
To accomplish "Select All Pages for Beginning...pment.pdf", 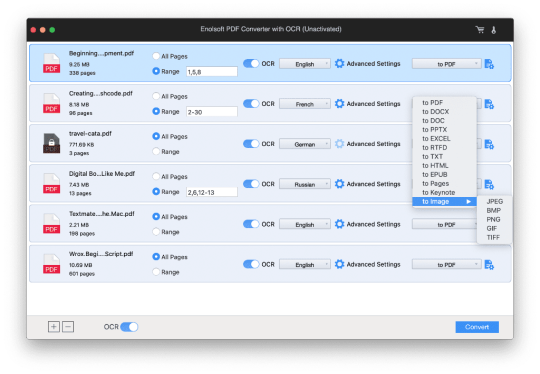I will tap(156, 56).
